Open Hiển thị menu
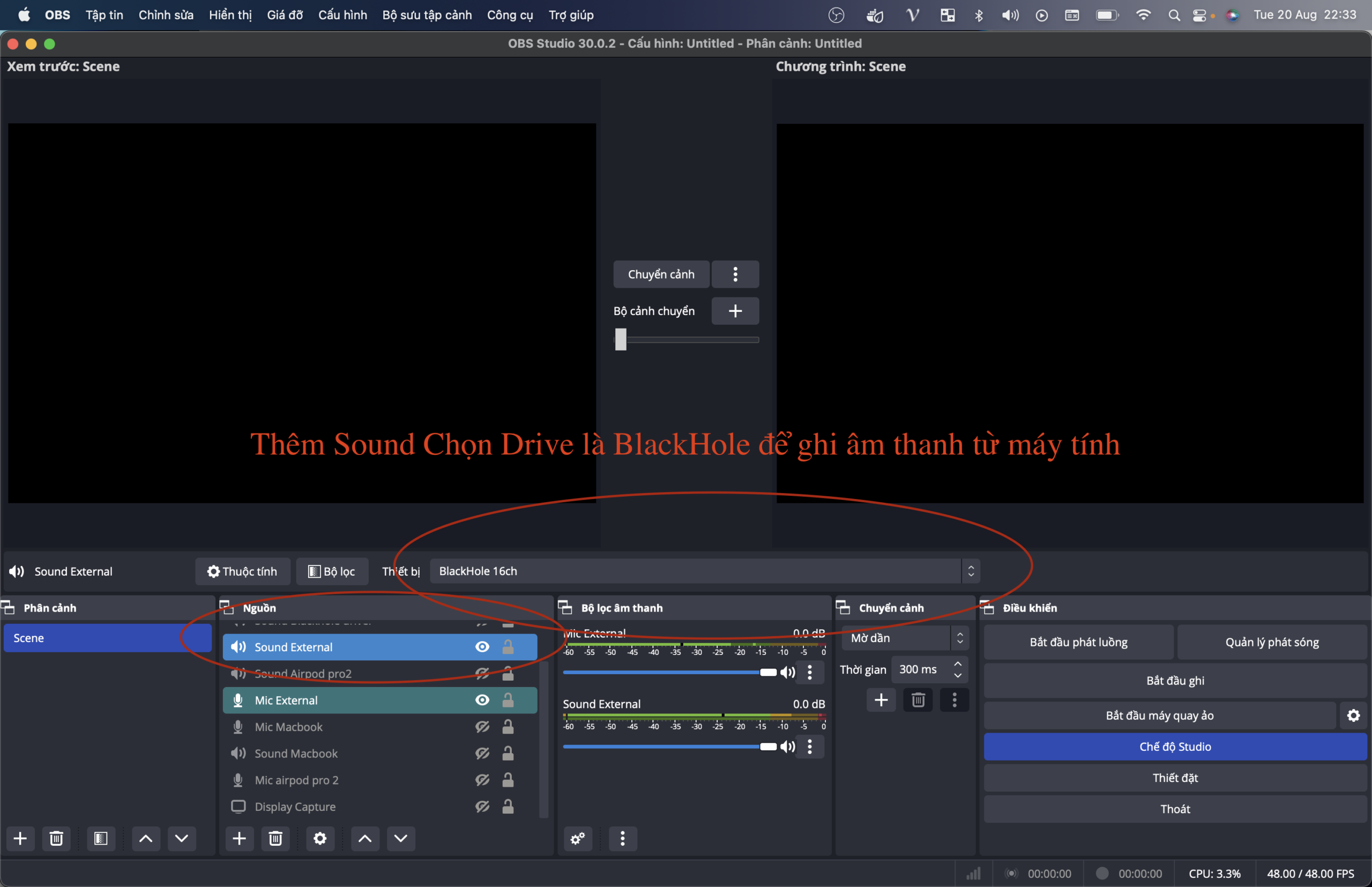Screen dimensions: 1372x887 click(230, 15)
